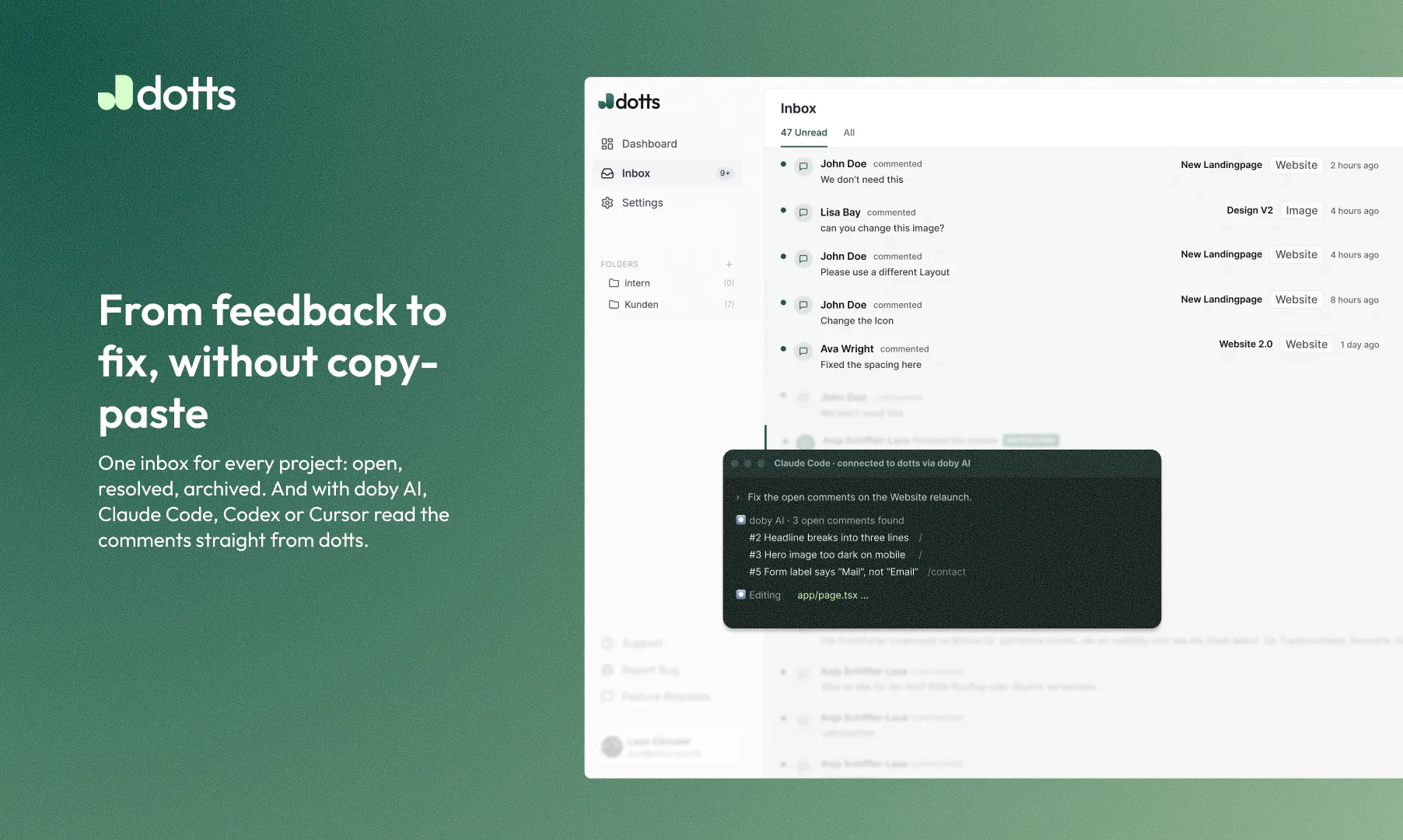The image size is (1403, 840).
Task: Click the Inbox page heading
Action: [798, 109]
